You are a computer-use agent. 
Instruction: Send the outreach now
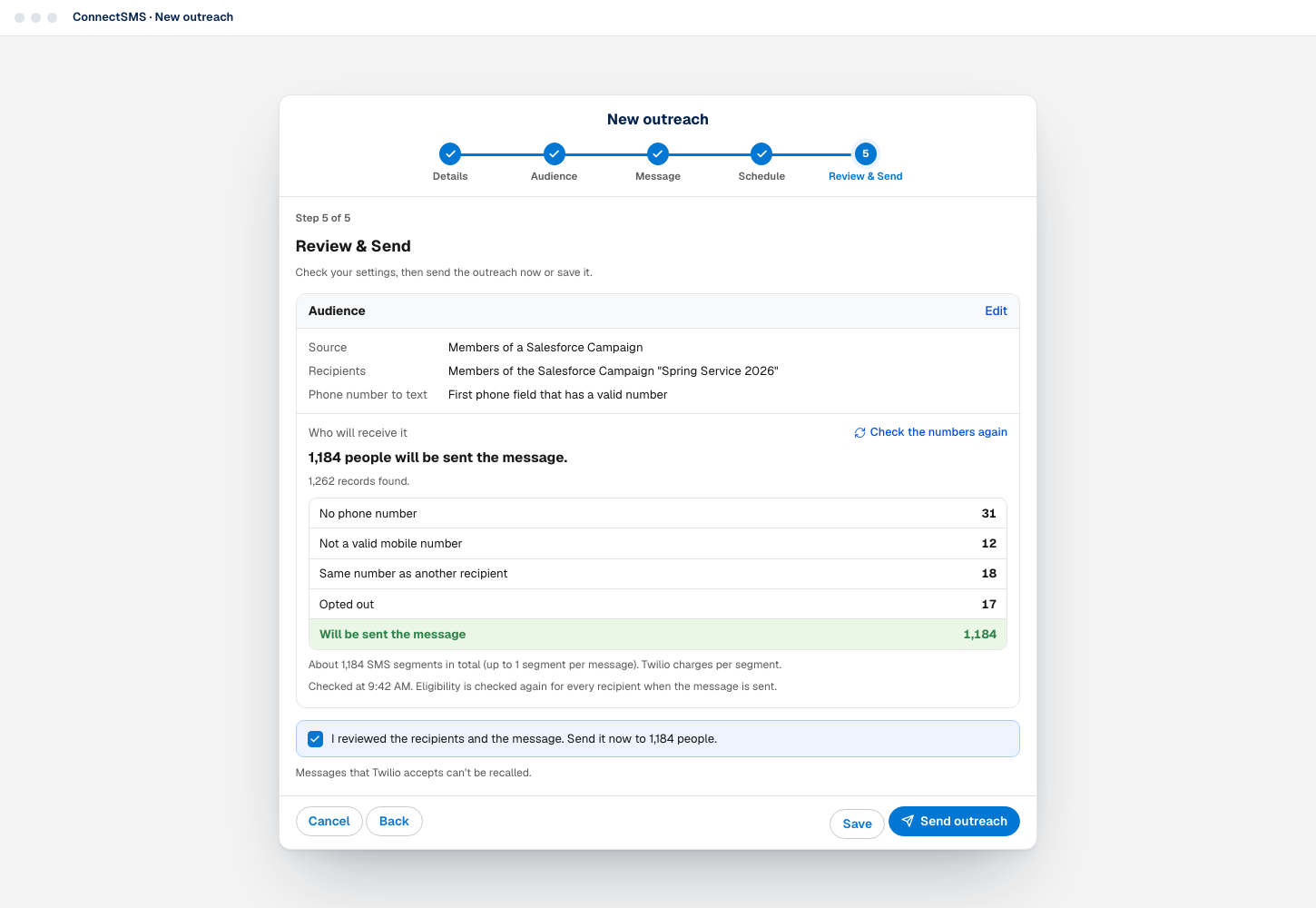pos(954,821)
